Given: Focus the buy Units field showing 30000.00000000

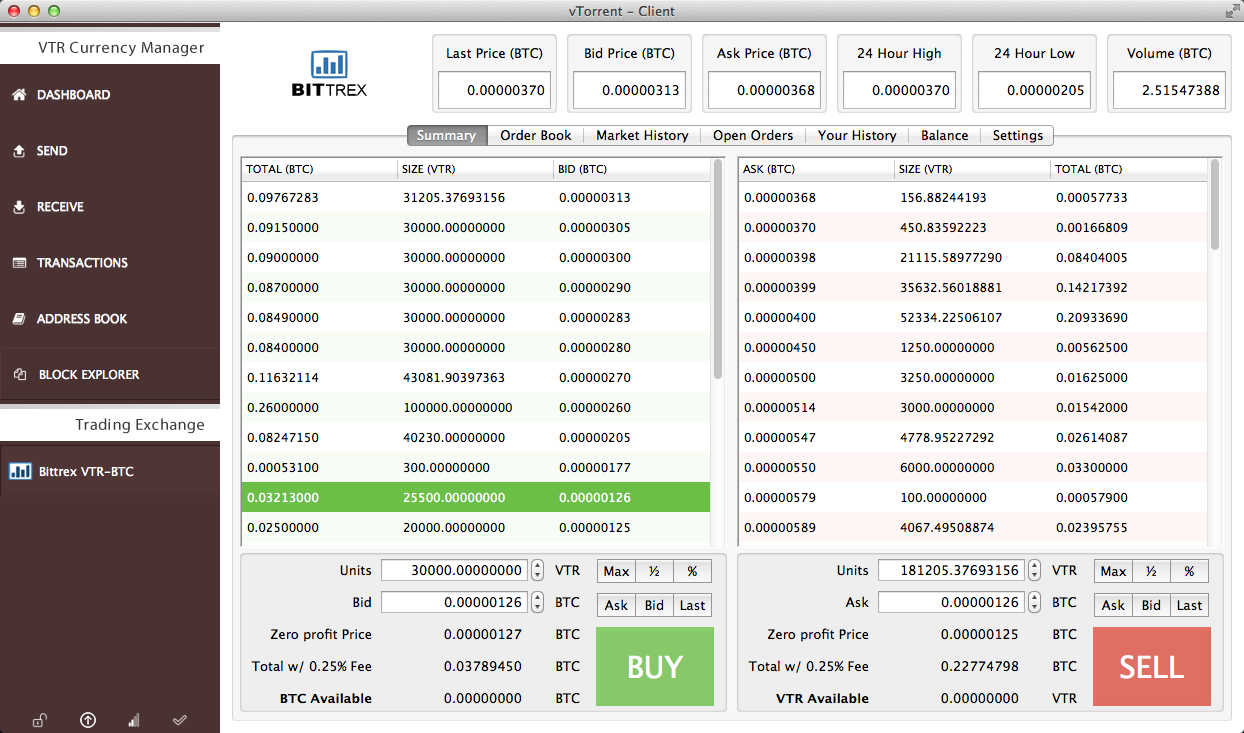Looking at the screenshot, I should [x=455, y=571].
